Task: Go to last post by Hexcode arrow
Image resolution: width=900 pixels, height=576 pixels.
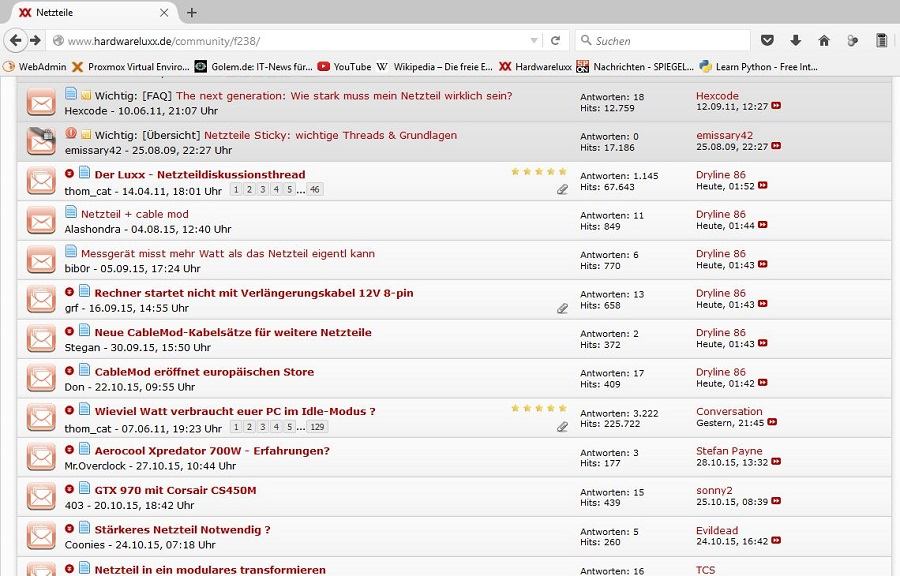Action: tap(776, 106)
